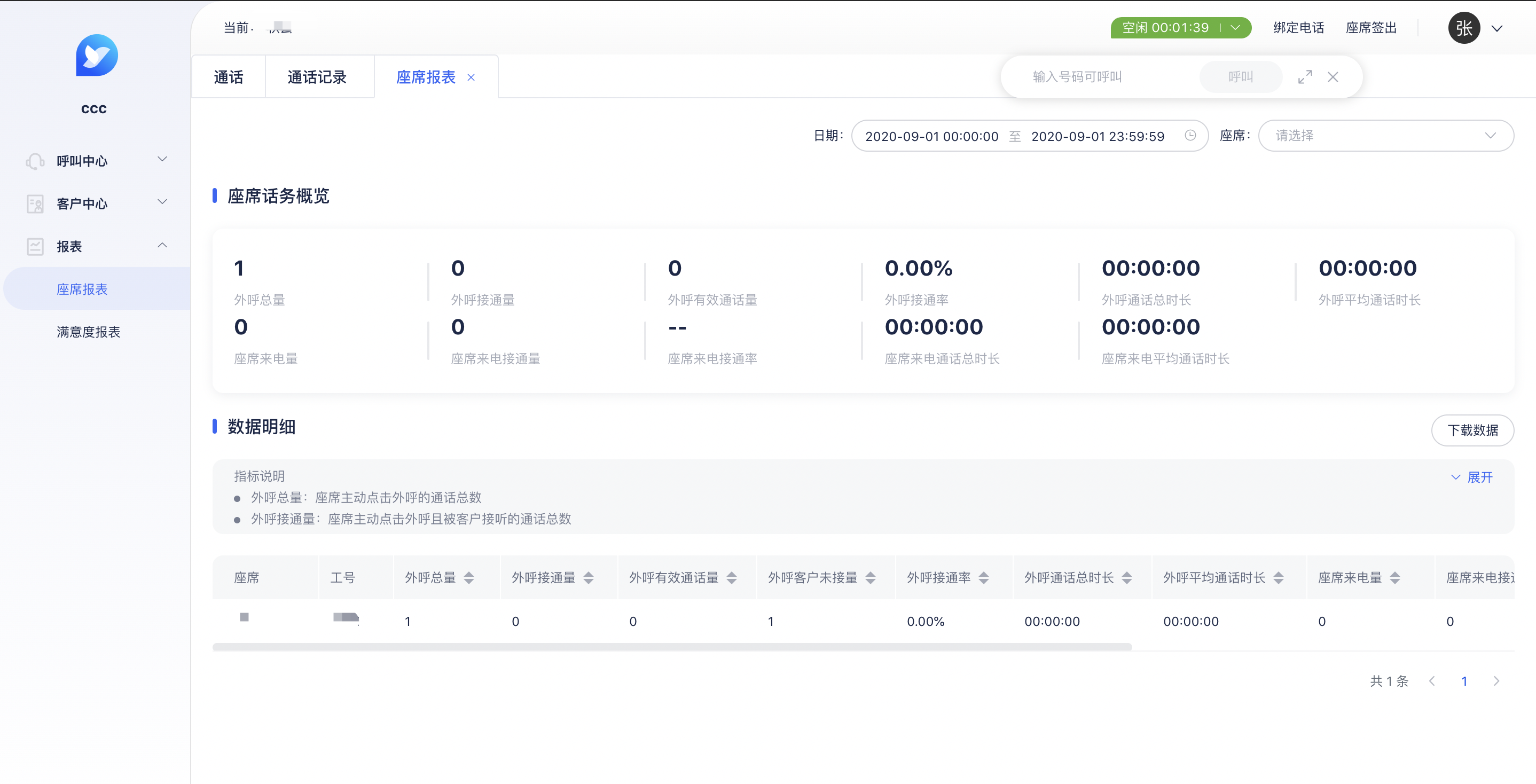Sort by 外呼有效通话量 column
Screen dimensions: 1536x784
732,578
